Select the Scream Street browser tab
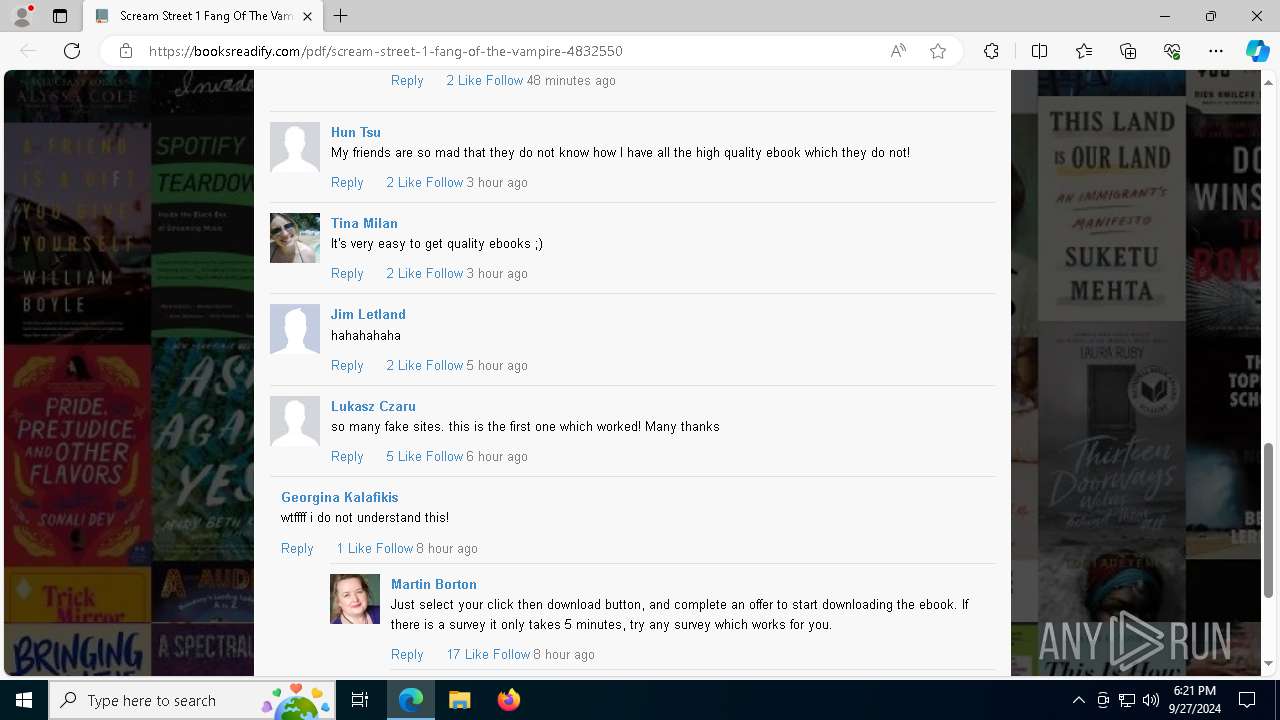 (x=203, y=16)
